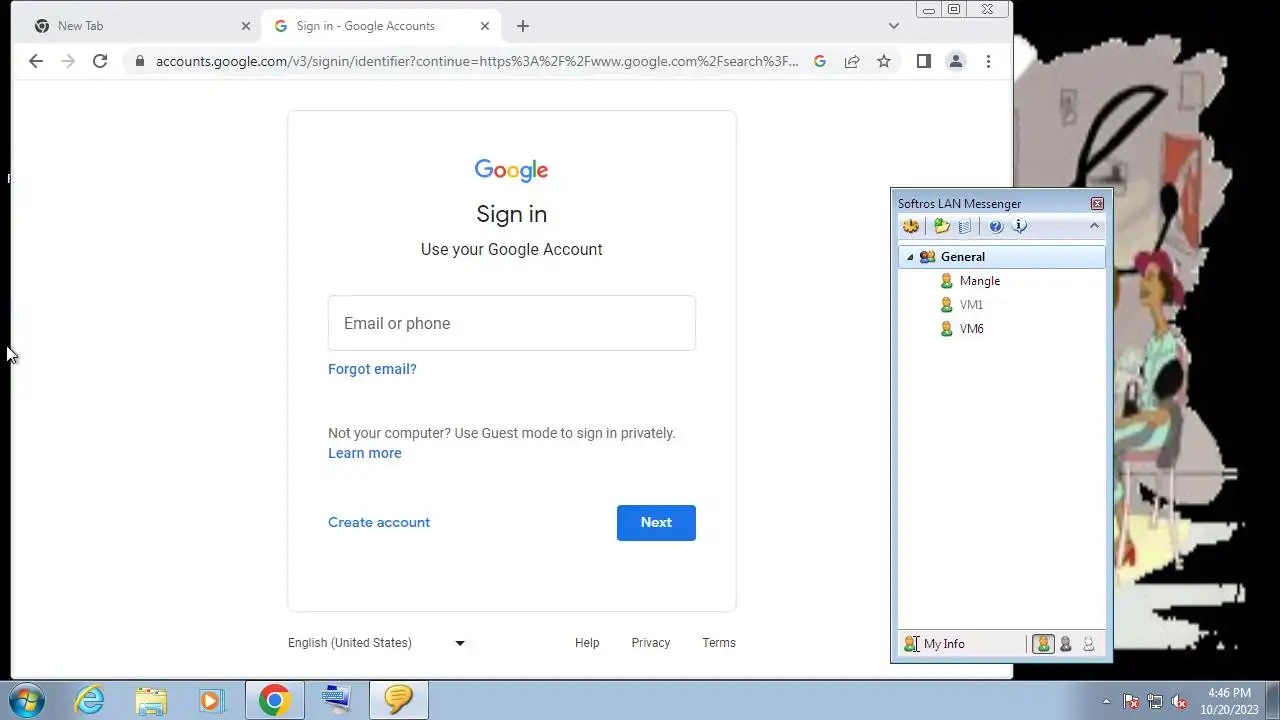Select the General group row
This screenshot has height=720, width=1280.
point(1001,257)
